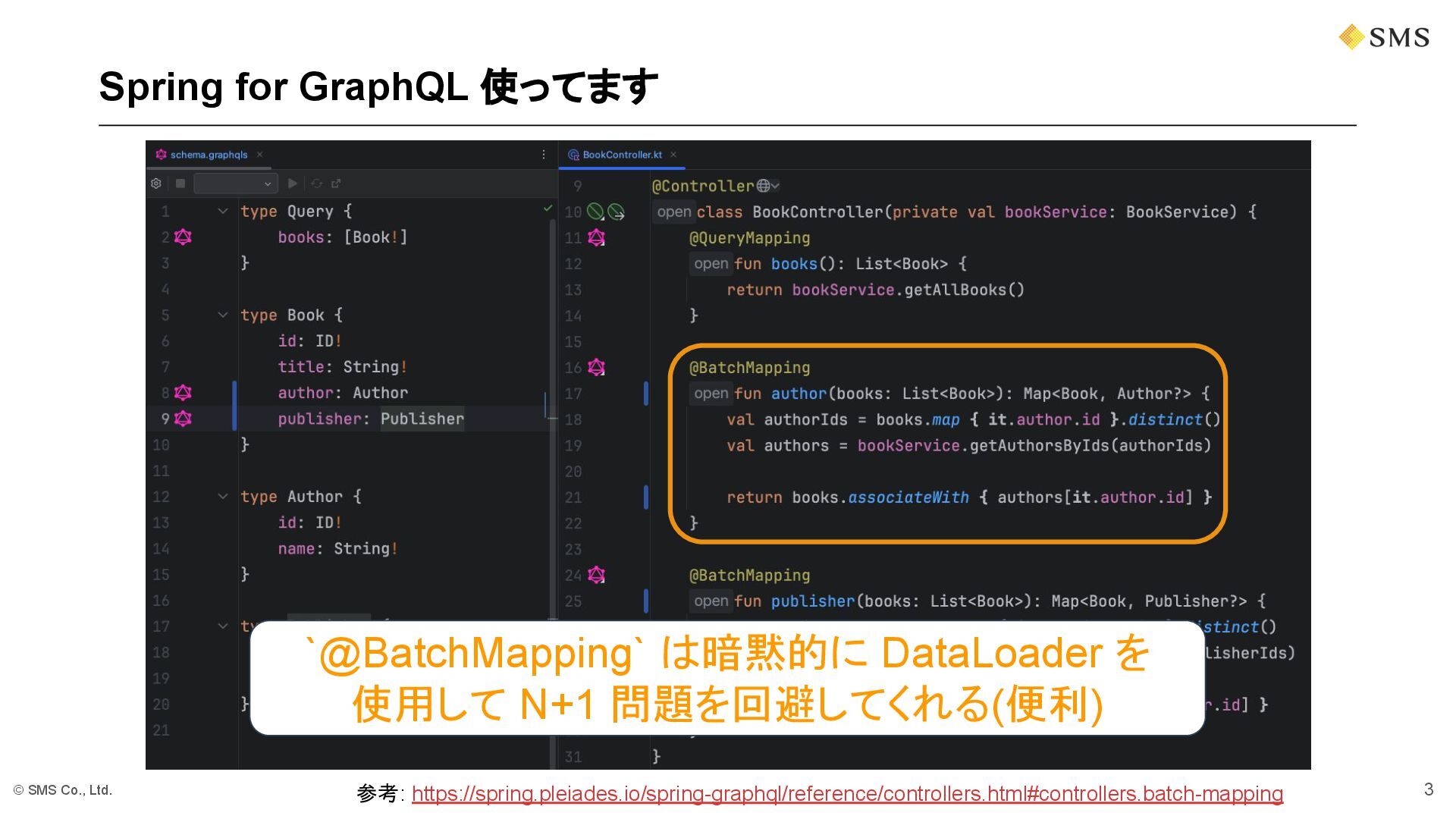Click GraphQL gutter icon on schema line 9
The height and width of the screenshot is (819, 1456).
(x=183, y=419)
